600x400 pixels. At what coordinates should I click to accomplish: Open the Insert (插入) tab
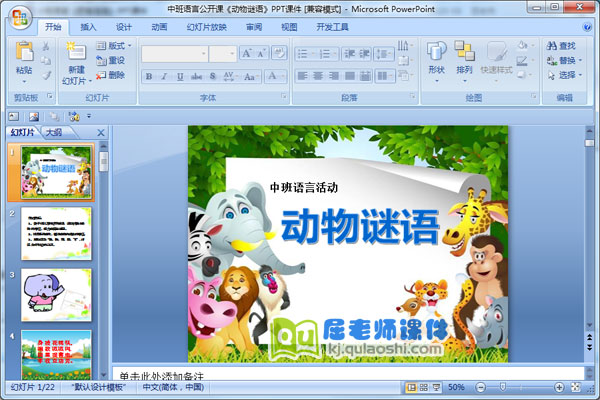[88, 27]
